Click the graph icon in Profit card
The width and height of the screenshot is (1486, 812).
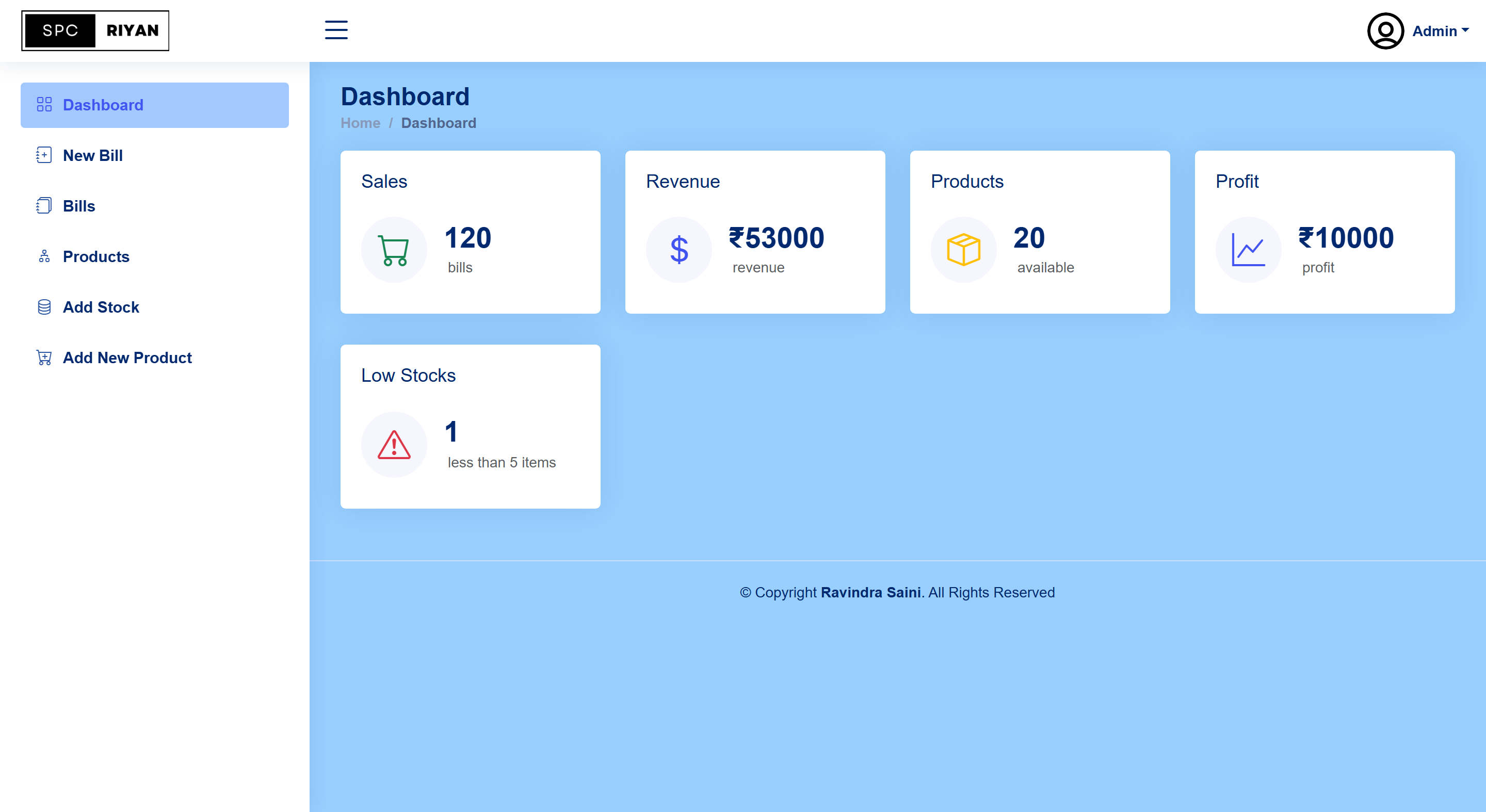point(1248,250)
